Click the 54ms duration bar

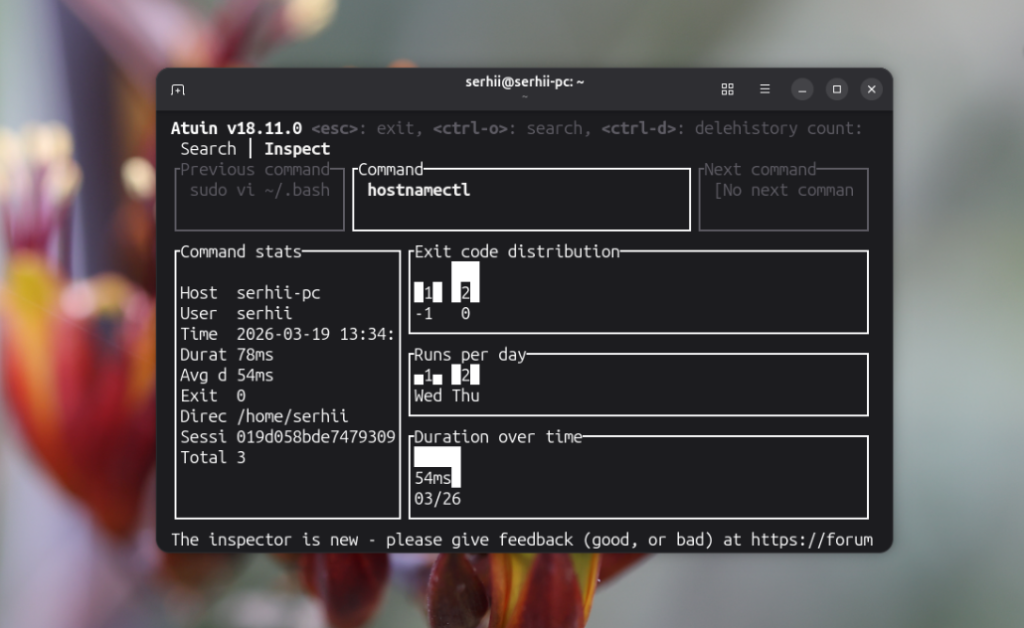click(437, 468)
